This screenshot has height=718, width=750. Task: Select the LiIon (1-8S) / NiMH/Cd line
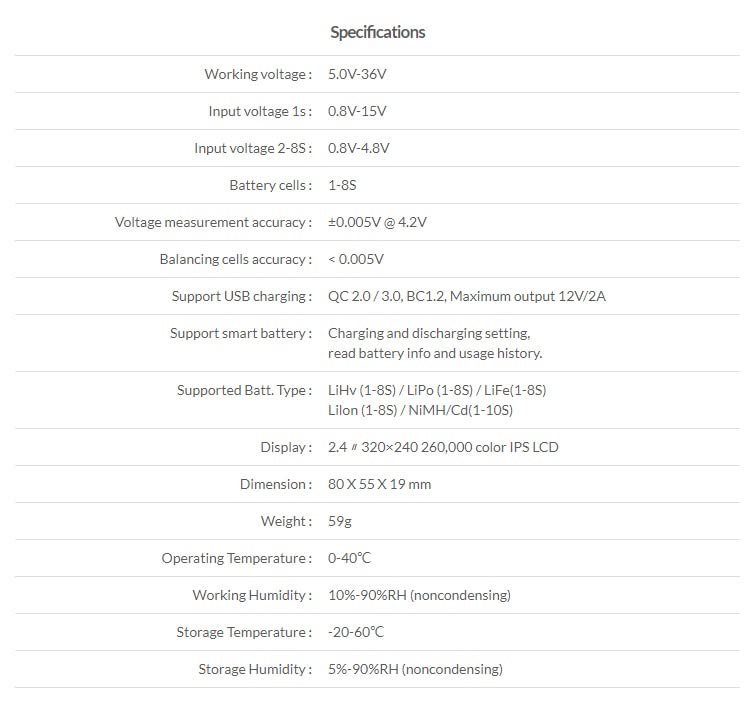coord(420,410)
